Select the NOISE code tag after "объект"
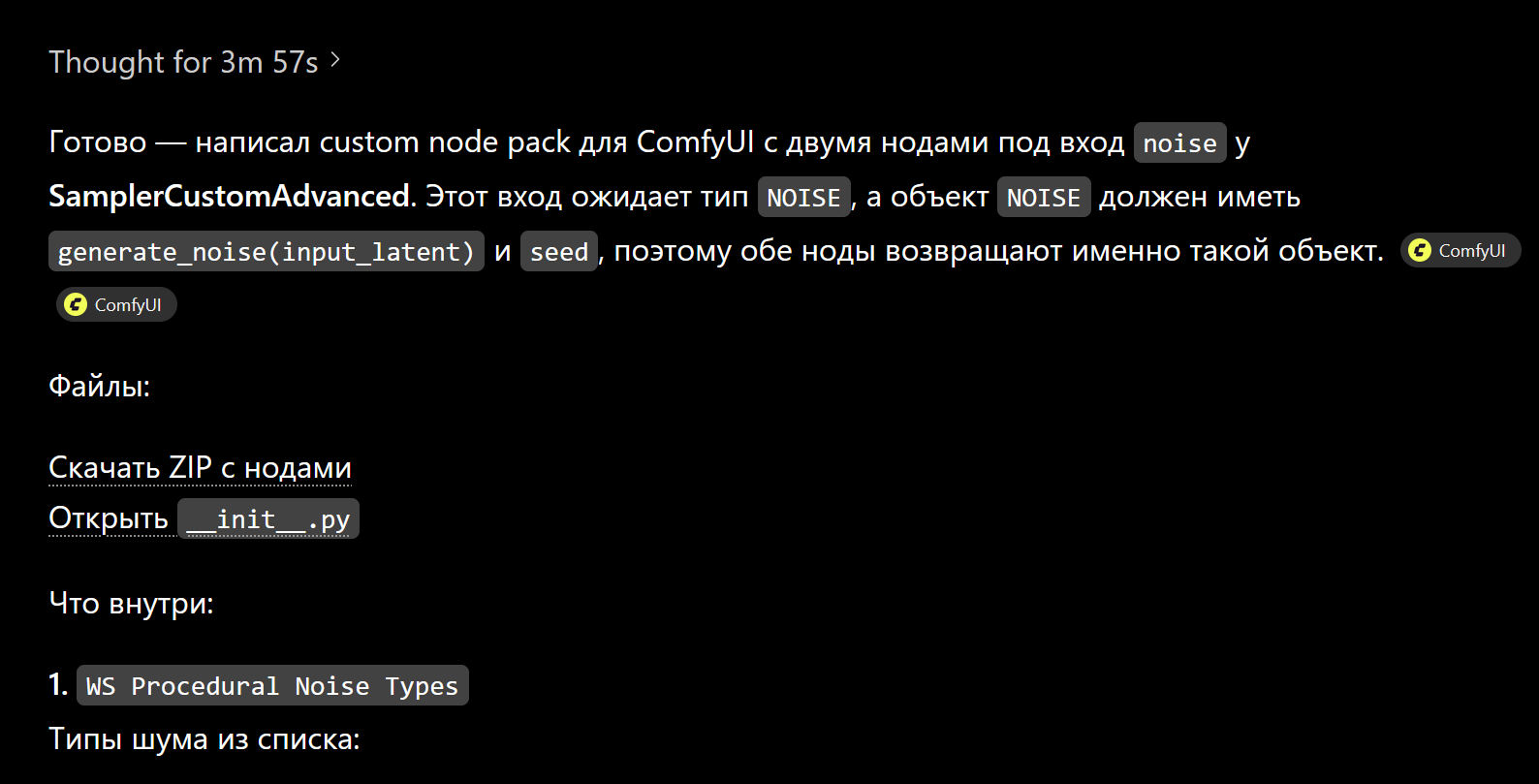 (1044, 197)
